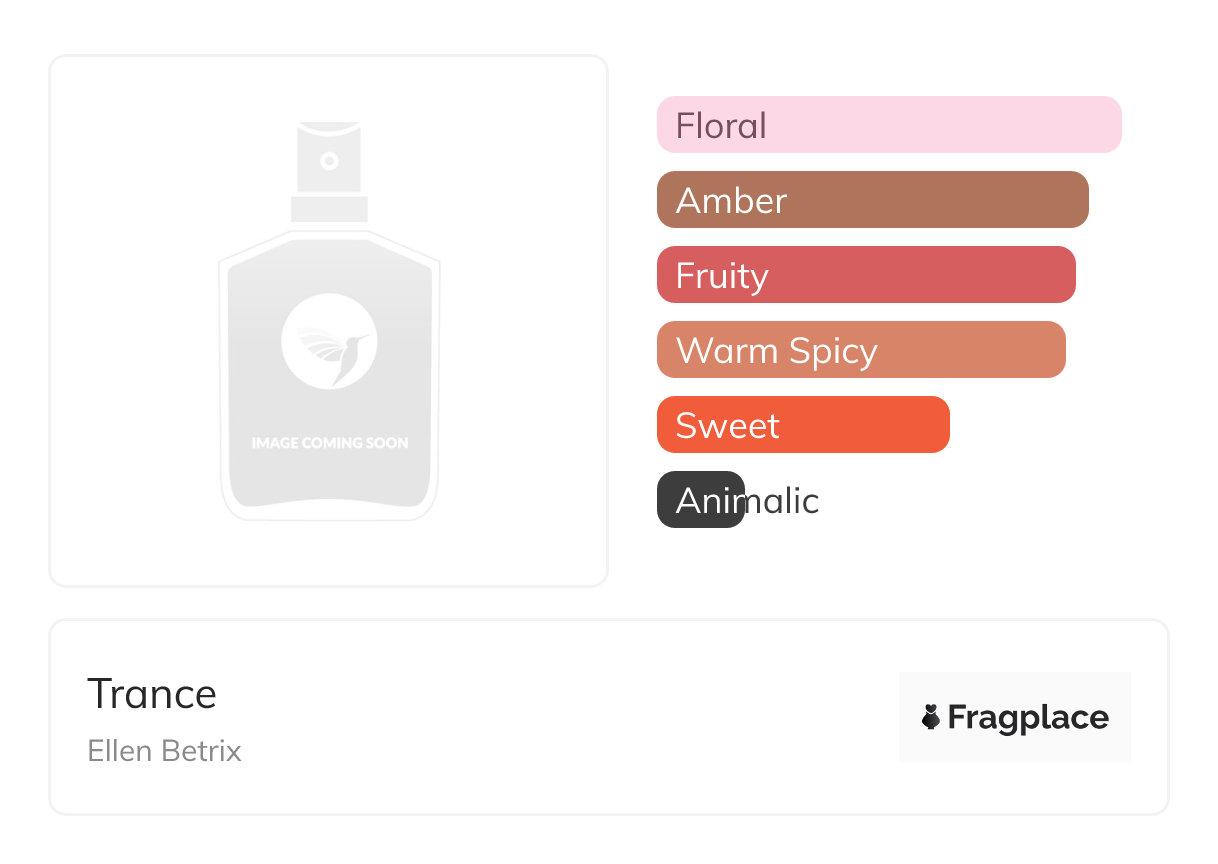Click the spray nozzle atop the bottle
The width and height of the screenshot is (1218, 864).
coord(329,157)
